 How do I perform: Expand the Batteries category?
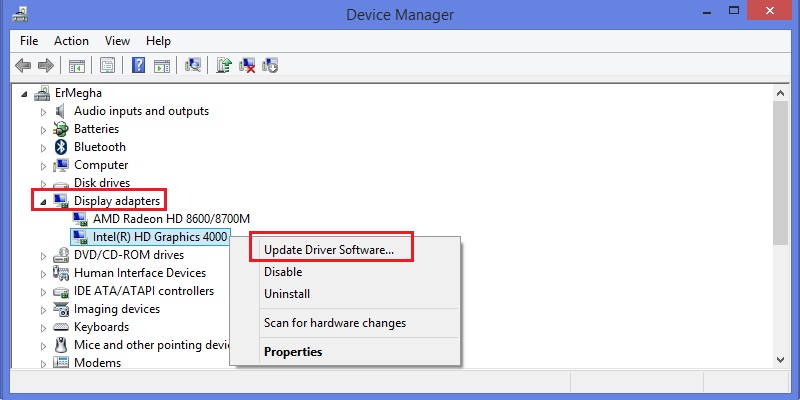point(44,130)
